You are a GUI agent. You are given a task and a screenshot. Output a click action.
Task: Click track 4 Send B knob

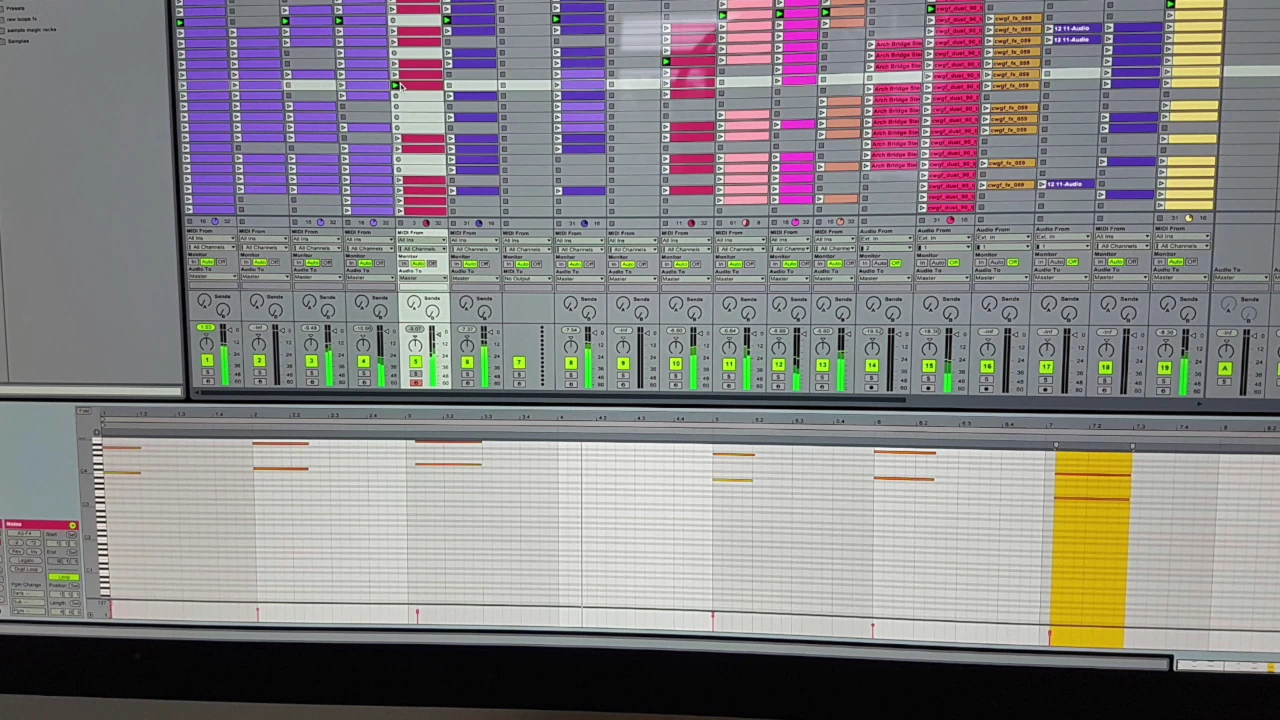pos(380,311)
